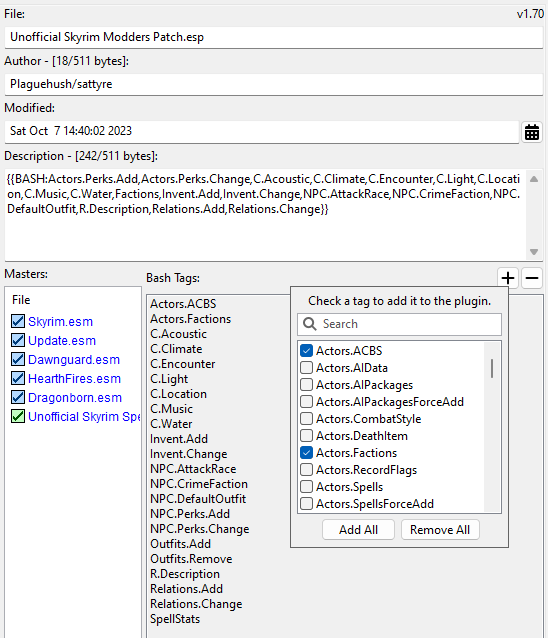Select NPC.DefaultOutfit in the Bash Tags list

click(x=198, y=499)
